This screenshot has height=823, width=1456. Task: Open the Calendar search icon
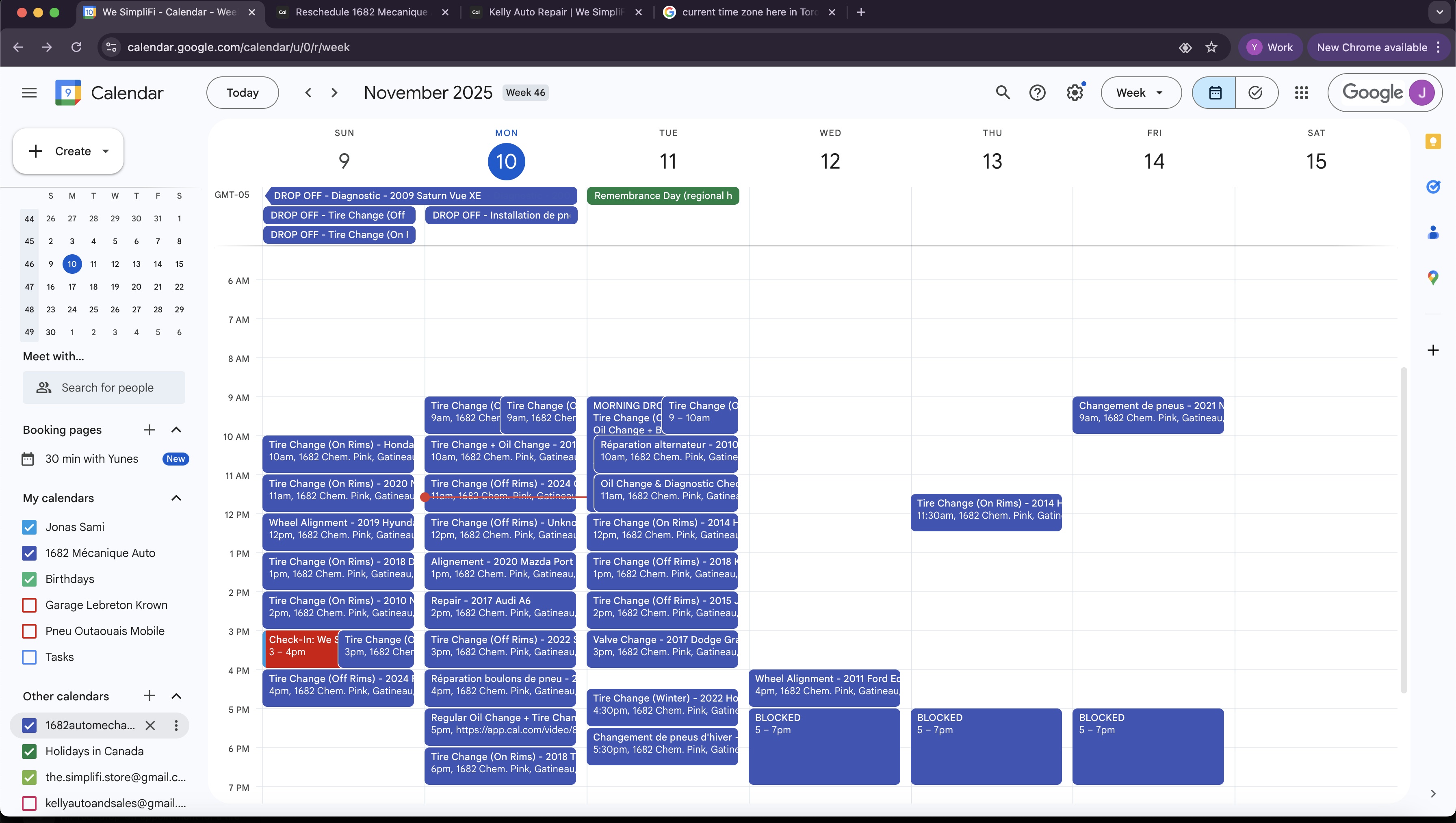coord(1003,93)
